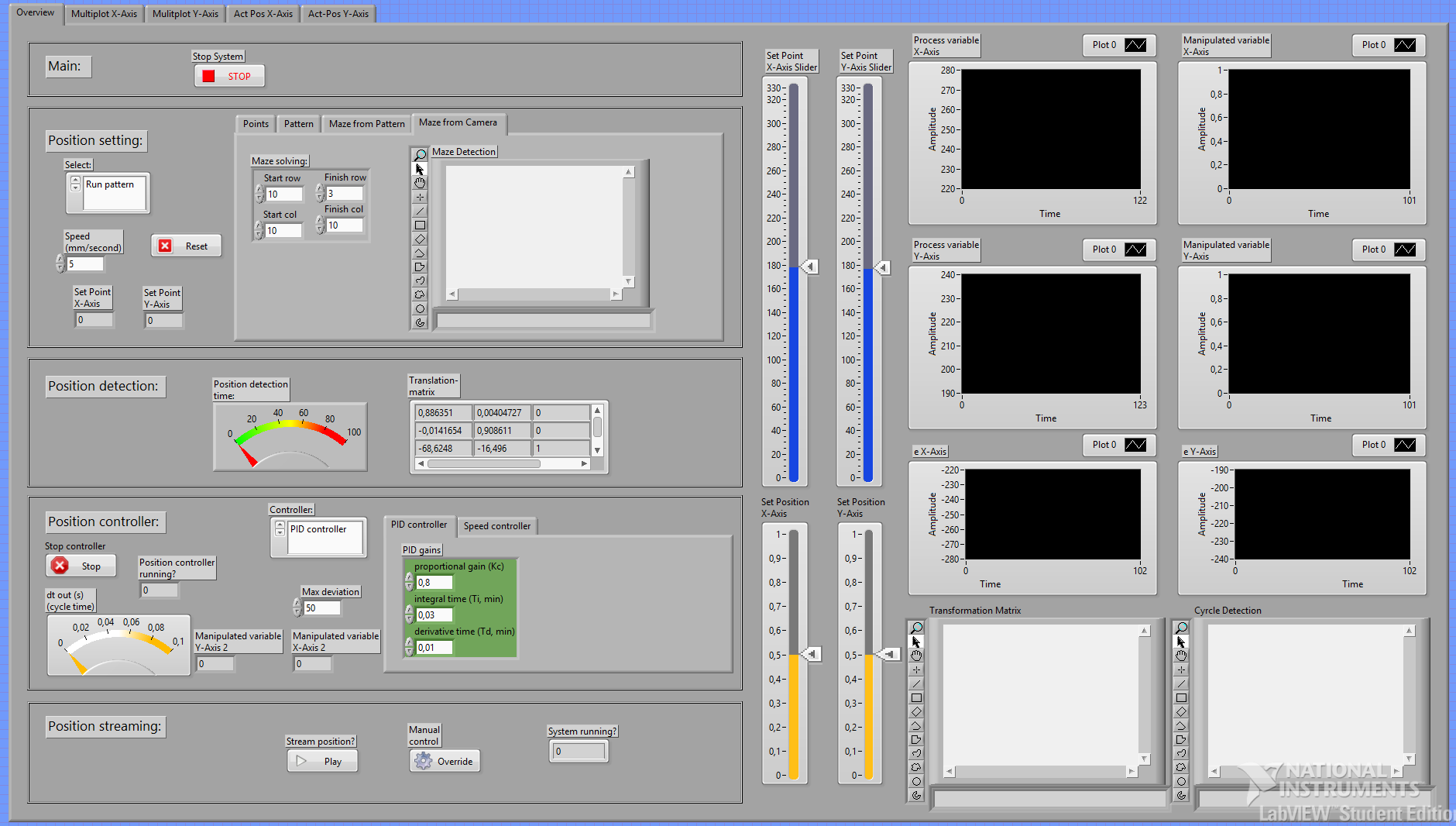Switch to the Mulitplot Y-Axis tab
The height and width of the screenshot is (826, 1456).
[x=185, y=14]
